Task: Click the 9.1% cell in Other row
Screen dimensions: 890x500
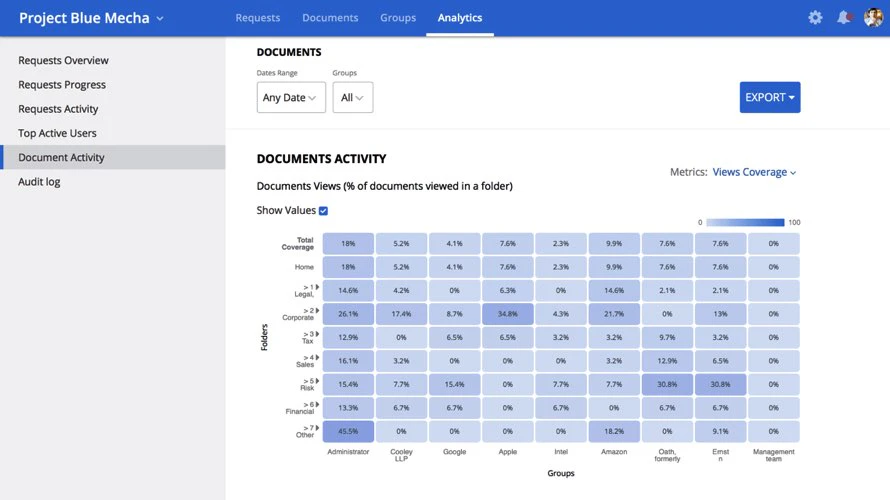Action: coord(720,431)
